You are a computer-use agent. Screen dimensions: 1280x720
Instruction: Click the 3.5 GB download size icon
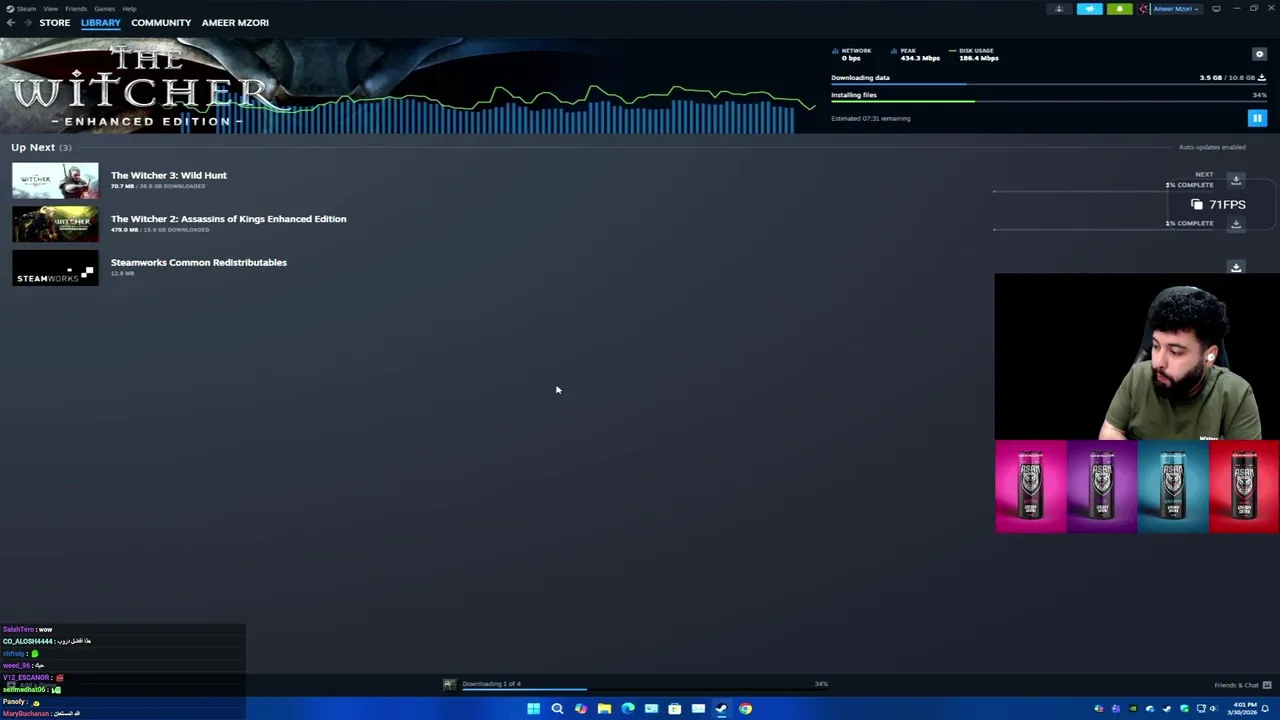click(1262, 77)
